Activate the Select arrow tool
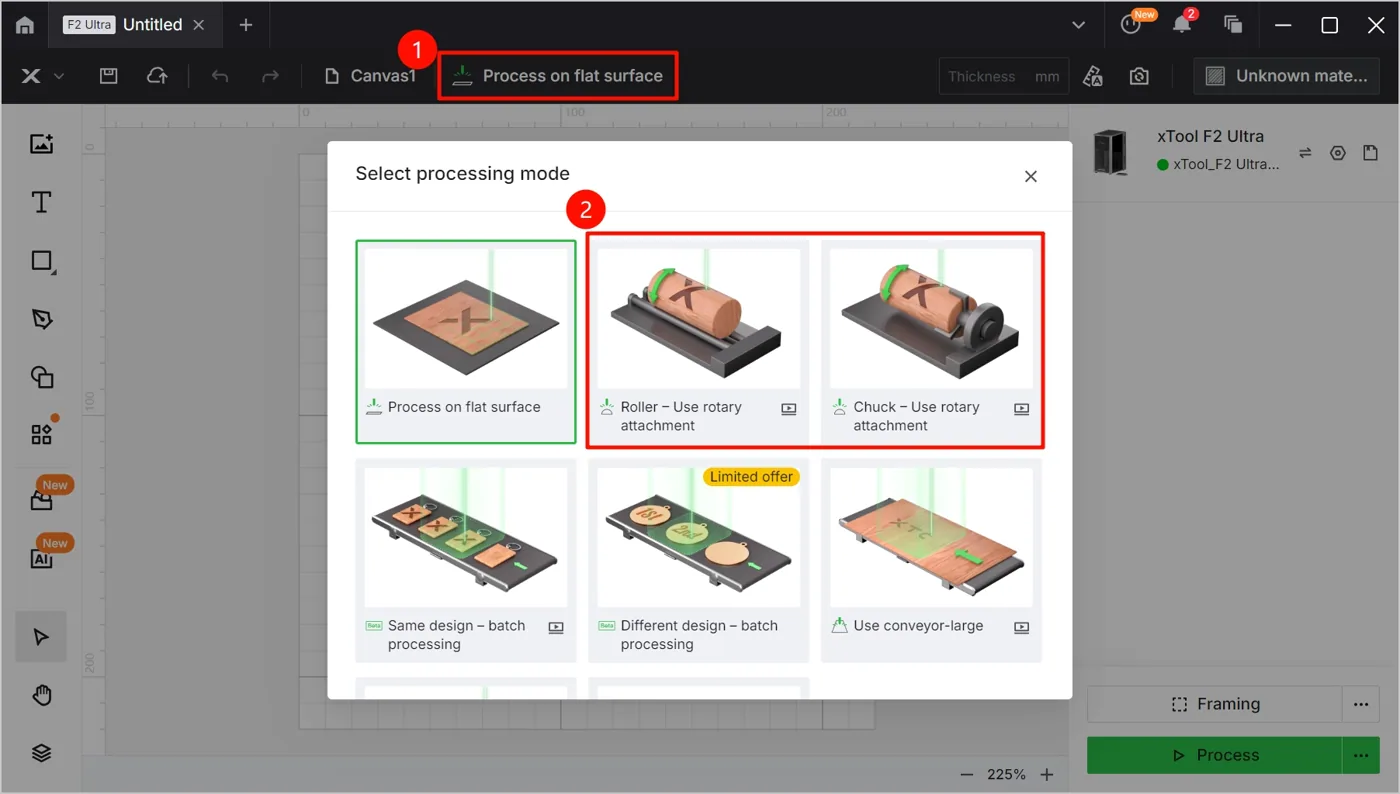This screenshot has height=794, width=1400. 41,637
